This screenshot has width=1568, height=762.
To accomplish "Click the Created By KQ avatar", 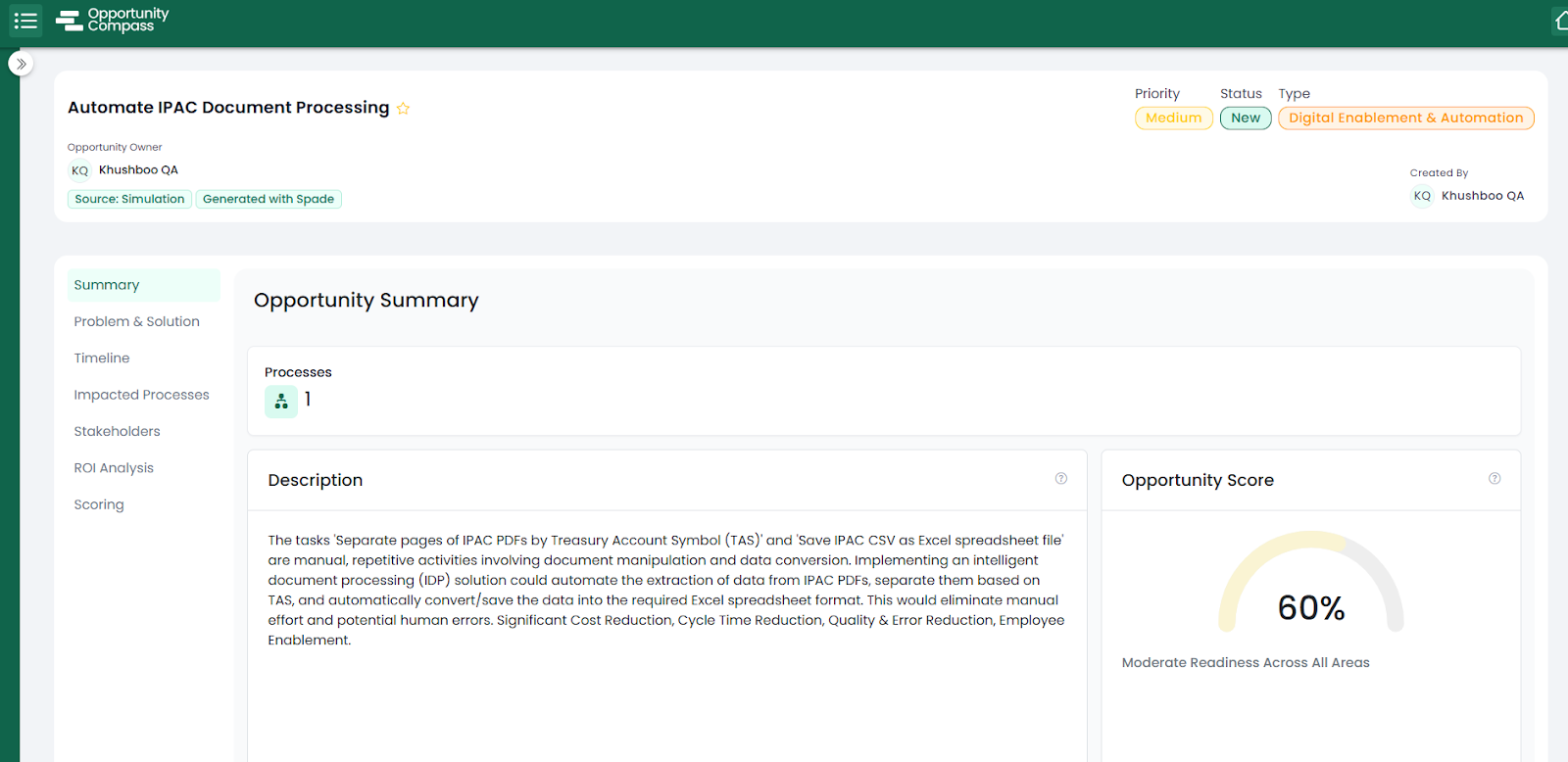I will (x=1422, y=196).
